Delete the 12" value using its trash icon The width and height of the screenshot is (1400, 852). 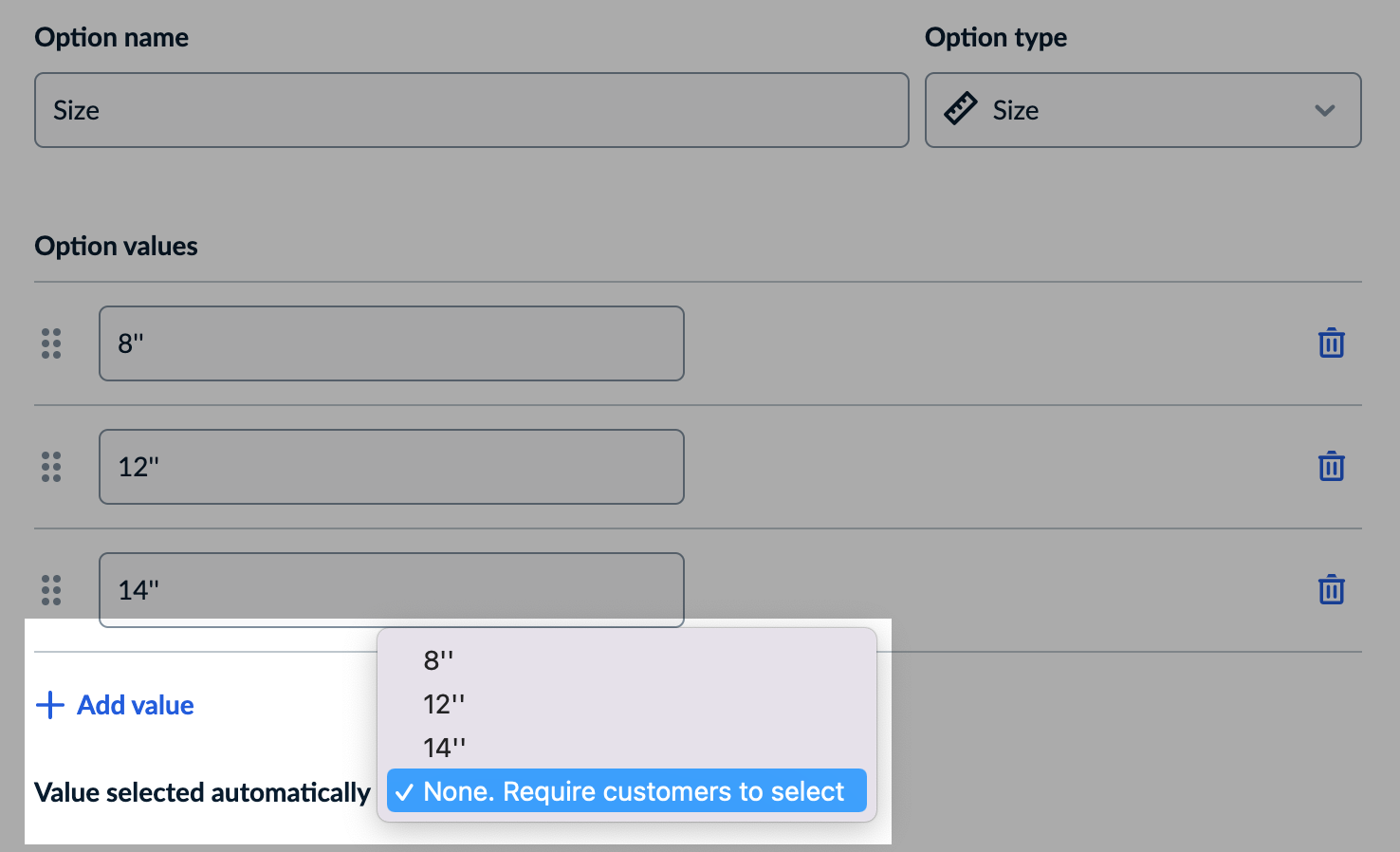tap(1332, 467)
